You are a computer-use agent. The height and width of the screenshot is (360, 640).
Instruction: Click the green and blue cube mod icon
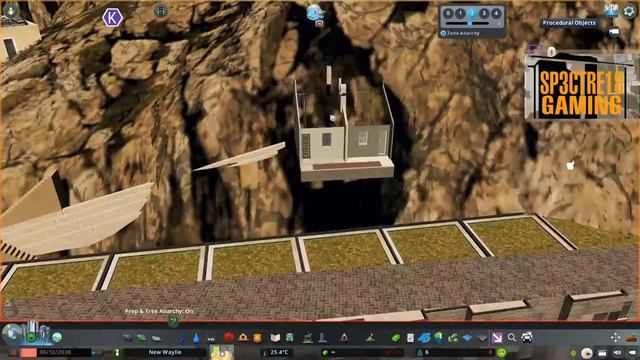point(439,337)
